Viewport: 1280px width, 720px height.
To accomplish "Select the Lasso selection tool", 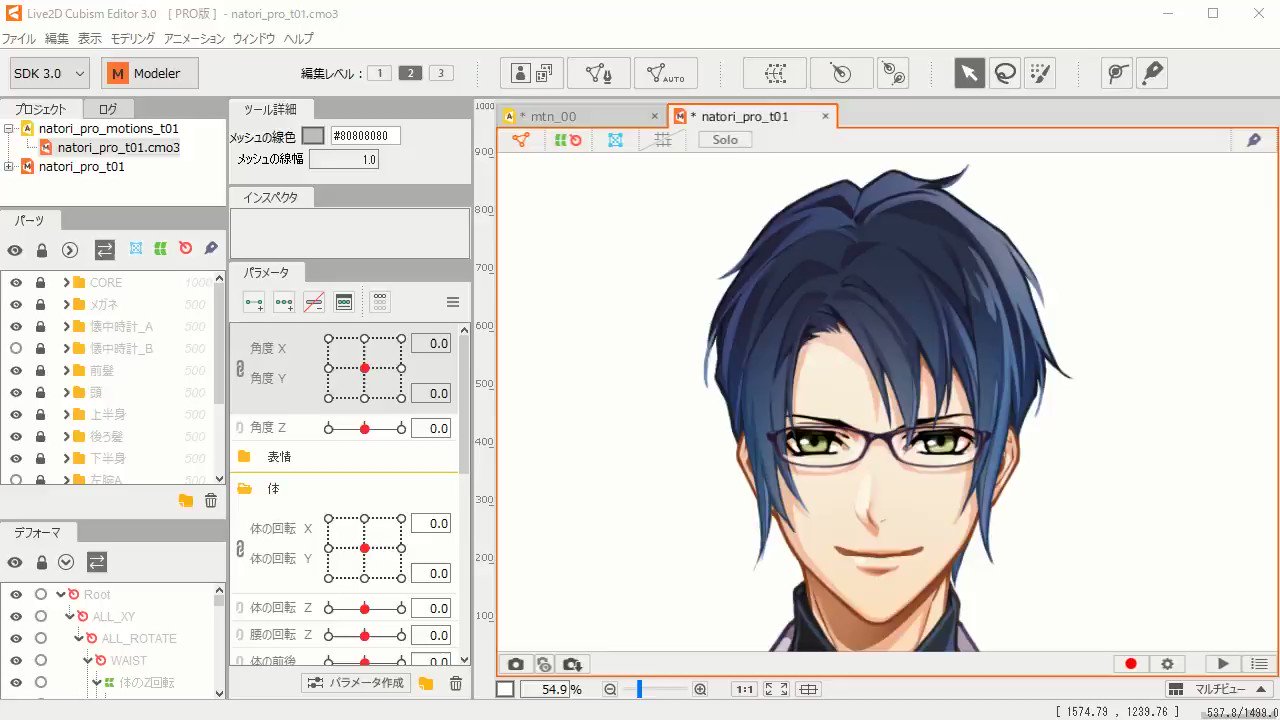I will [1004, 73].
